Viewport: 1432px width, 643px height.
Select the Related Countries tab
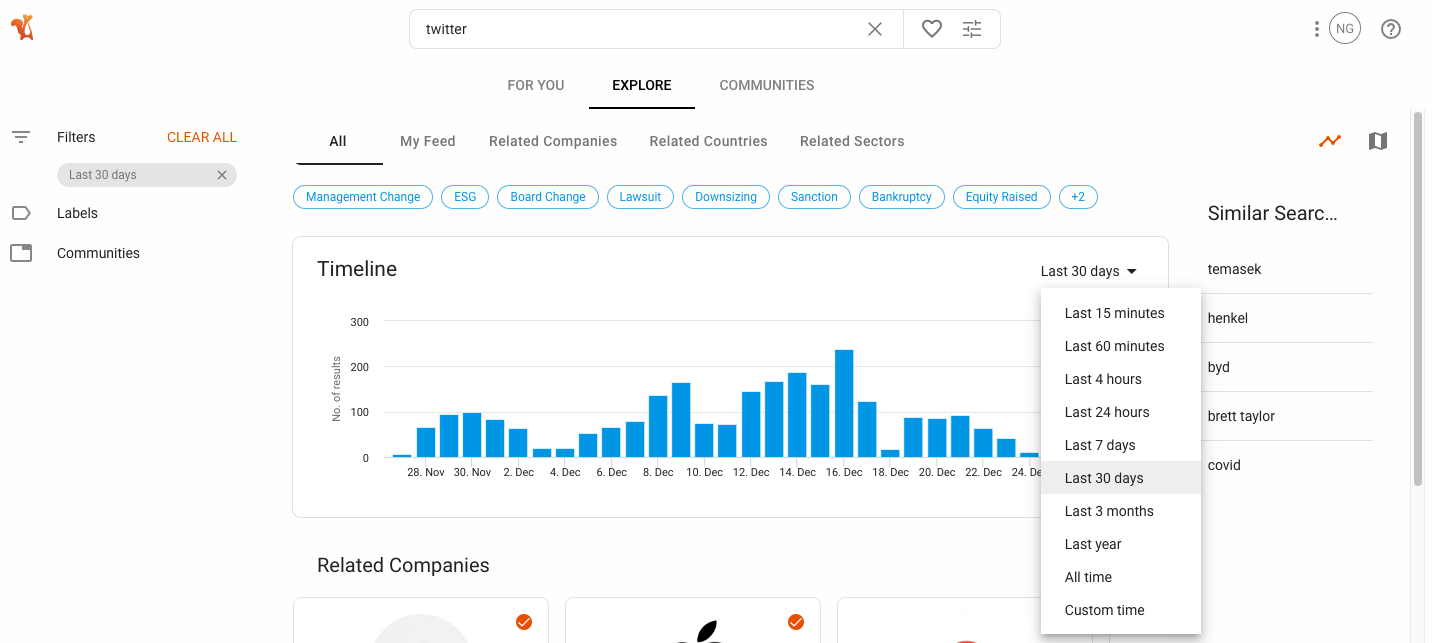708,141
